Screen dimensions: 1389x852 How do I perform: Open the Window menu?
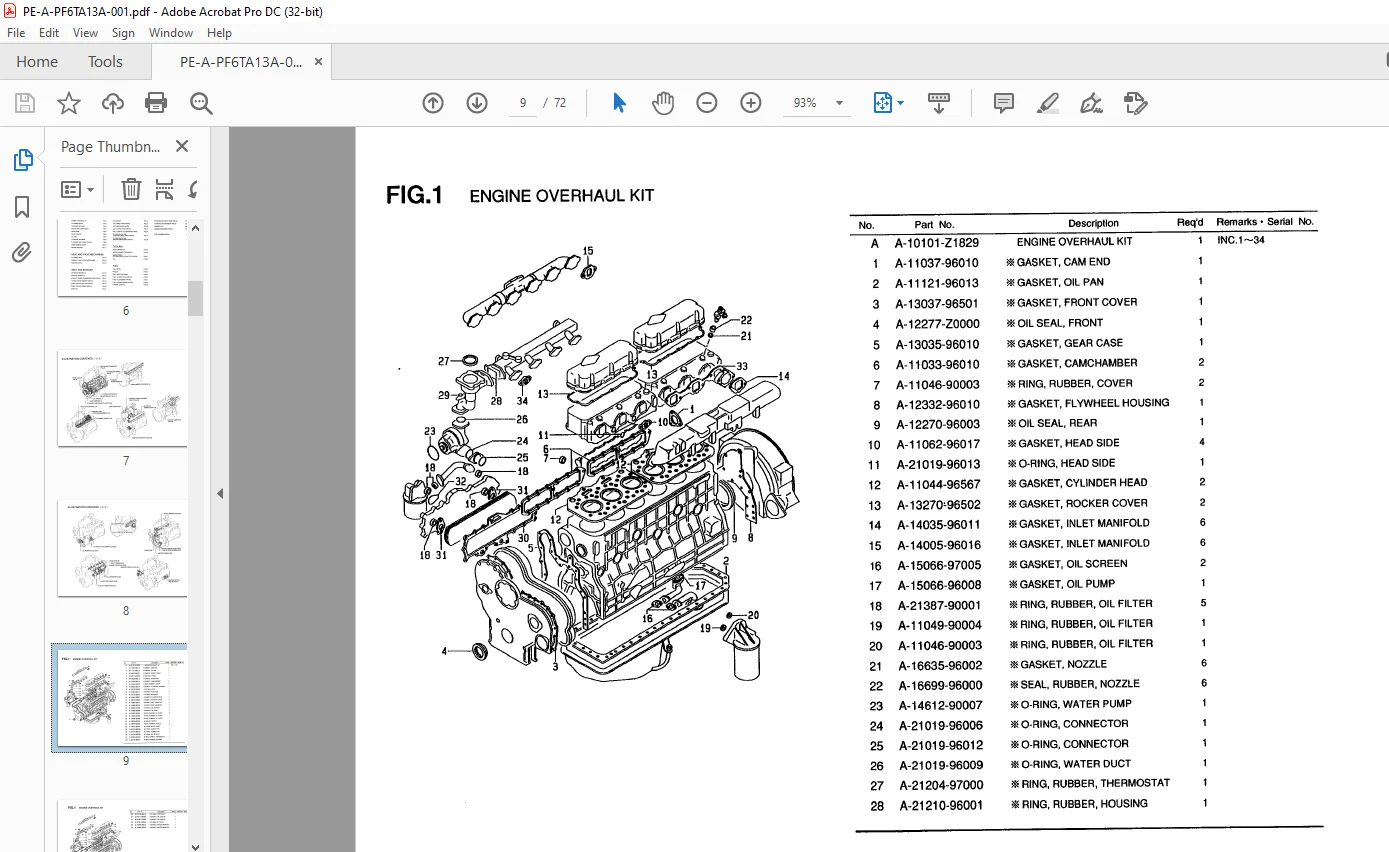click(x=171, y=33)
